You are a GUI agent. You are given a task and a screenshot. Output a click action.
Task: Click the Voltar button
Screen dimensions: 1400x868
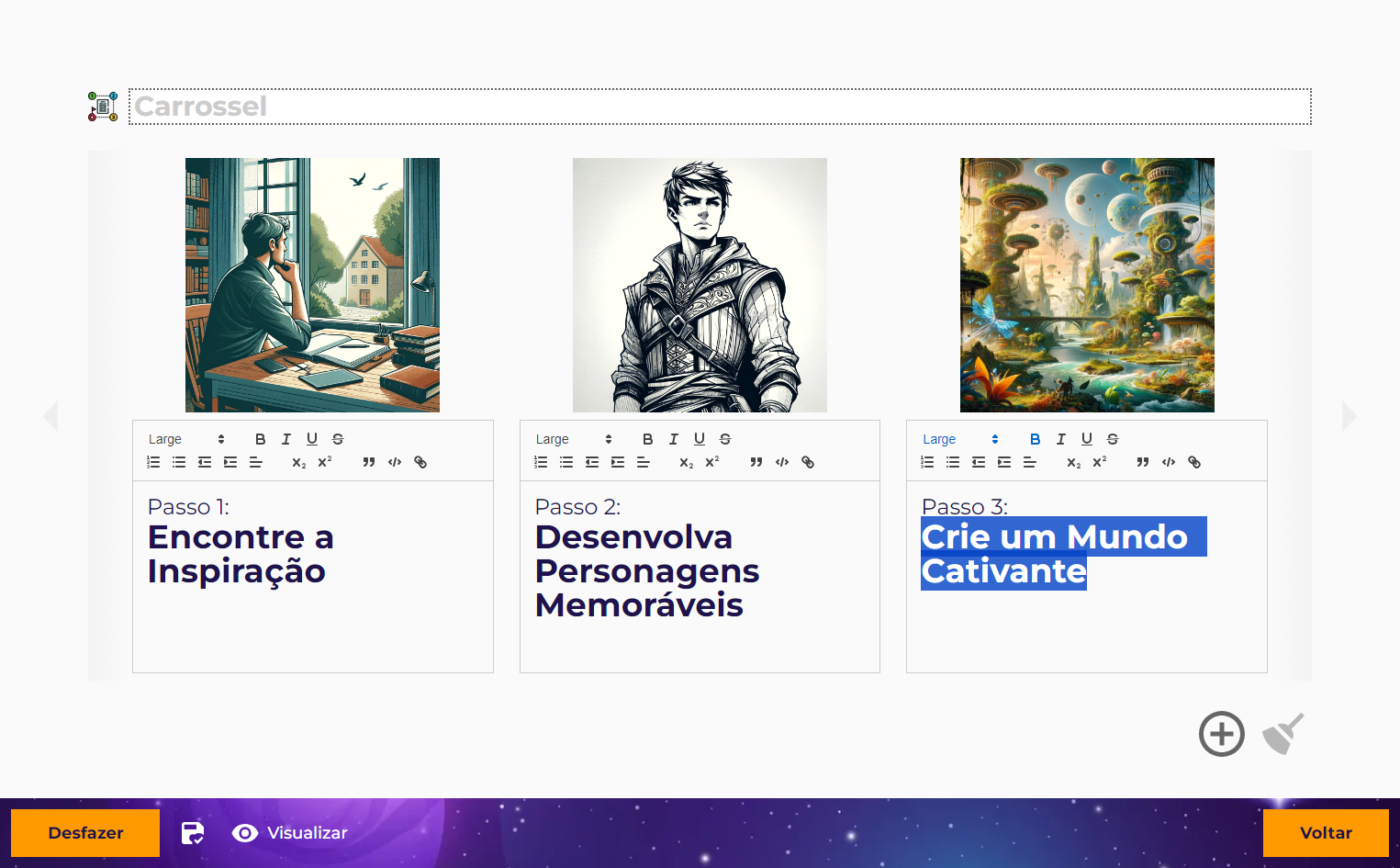pos(1326,833)
